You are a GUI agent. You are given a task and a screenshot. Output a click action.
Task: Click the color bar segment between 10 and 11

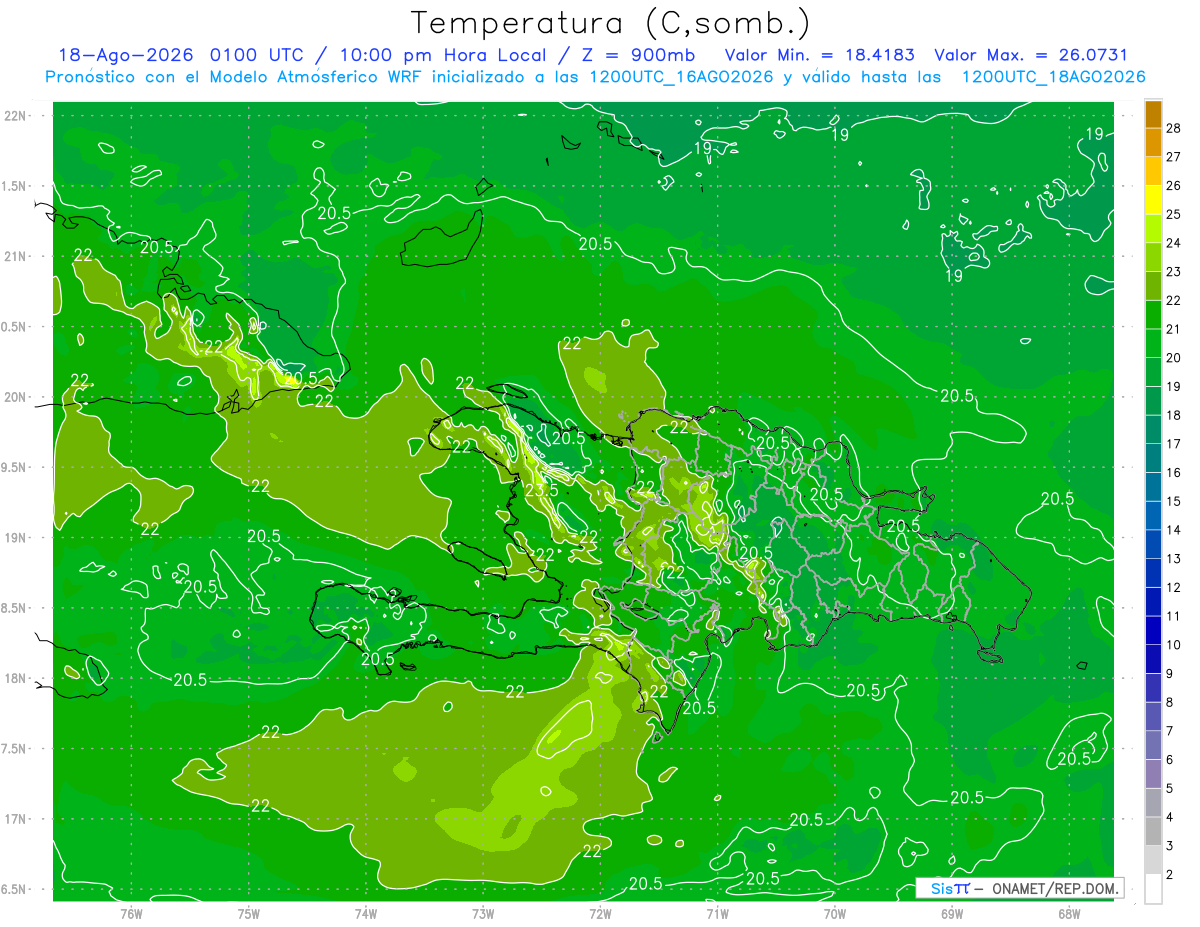coord(1153,631)
